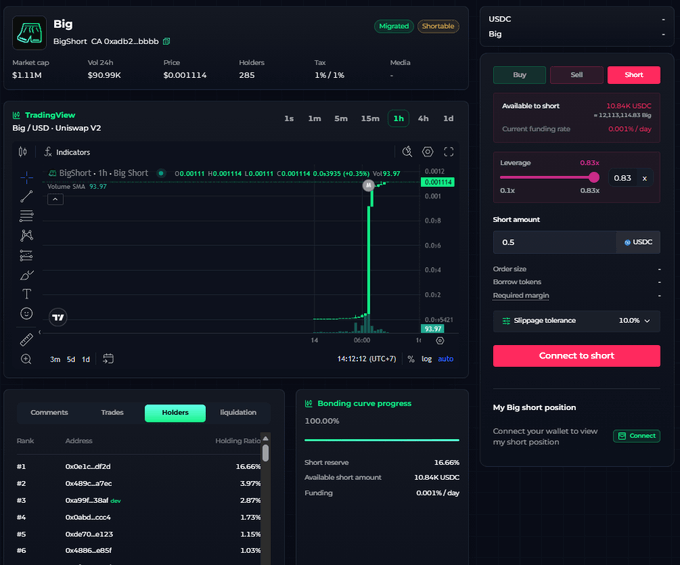This screenshot has width=680, height=565.
Task: Switch to the Trades tab
Action: click(x=112, y=413)
